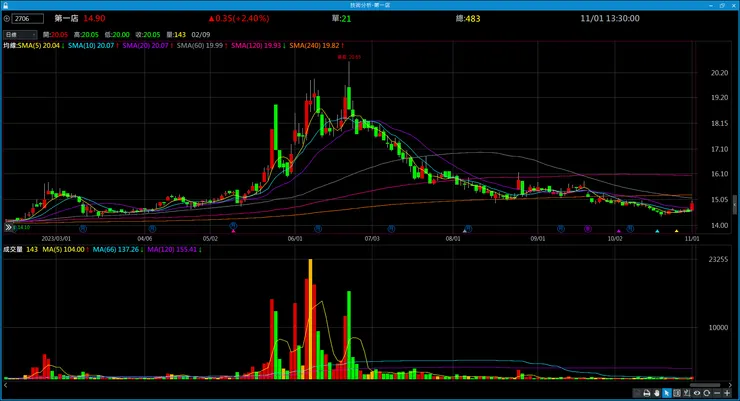Click MA(120) 155.41 volume label

click(x=174, y=249)
